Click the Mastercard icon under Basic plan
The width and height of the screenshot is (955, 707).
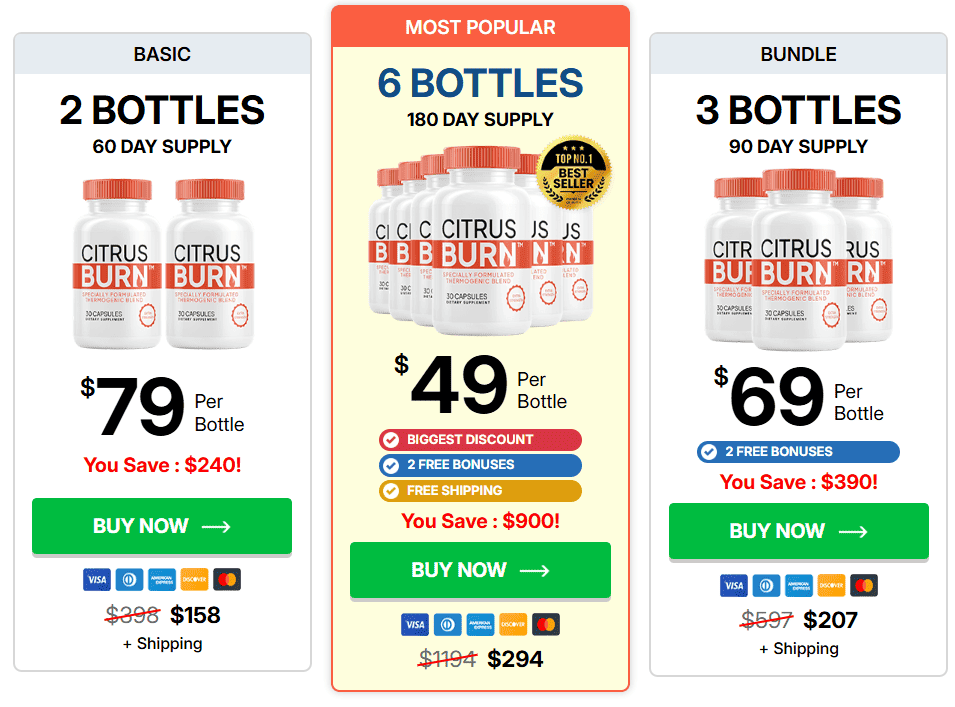coord(227,580)
